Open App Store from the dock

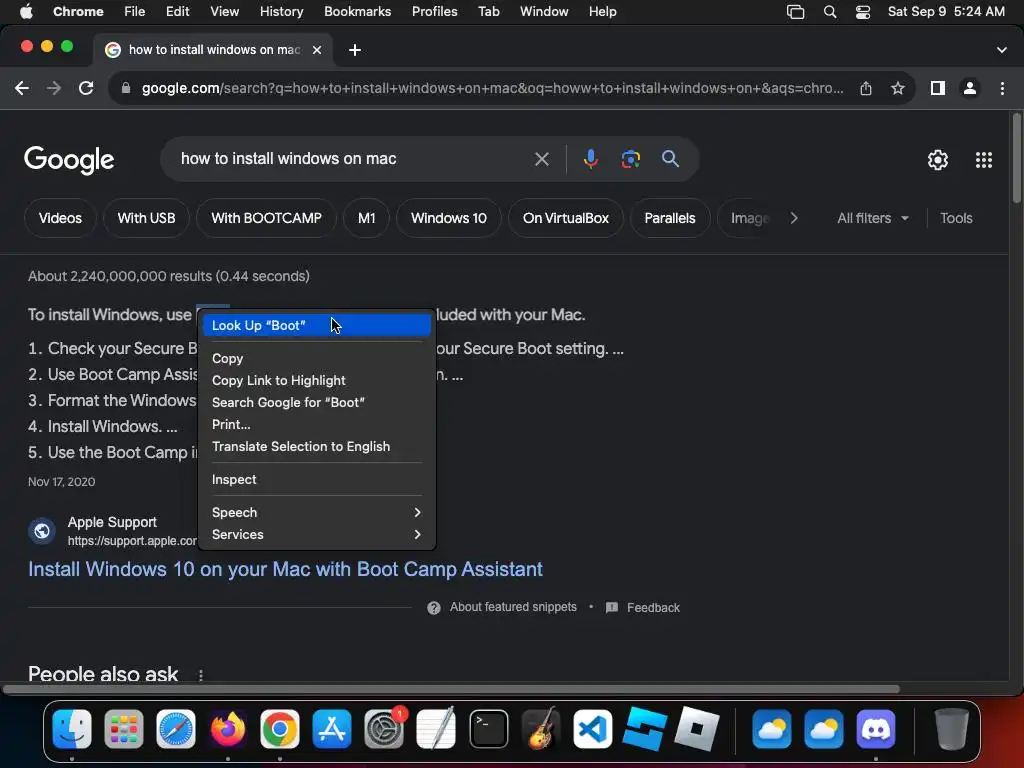point(332,729)
